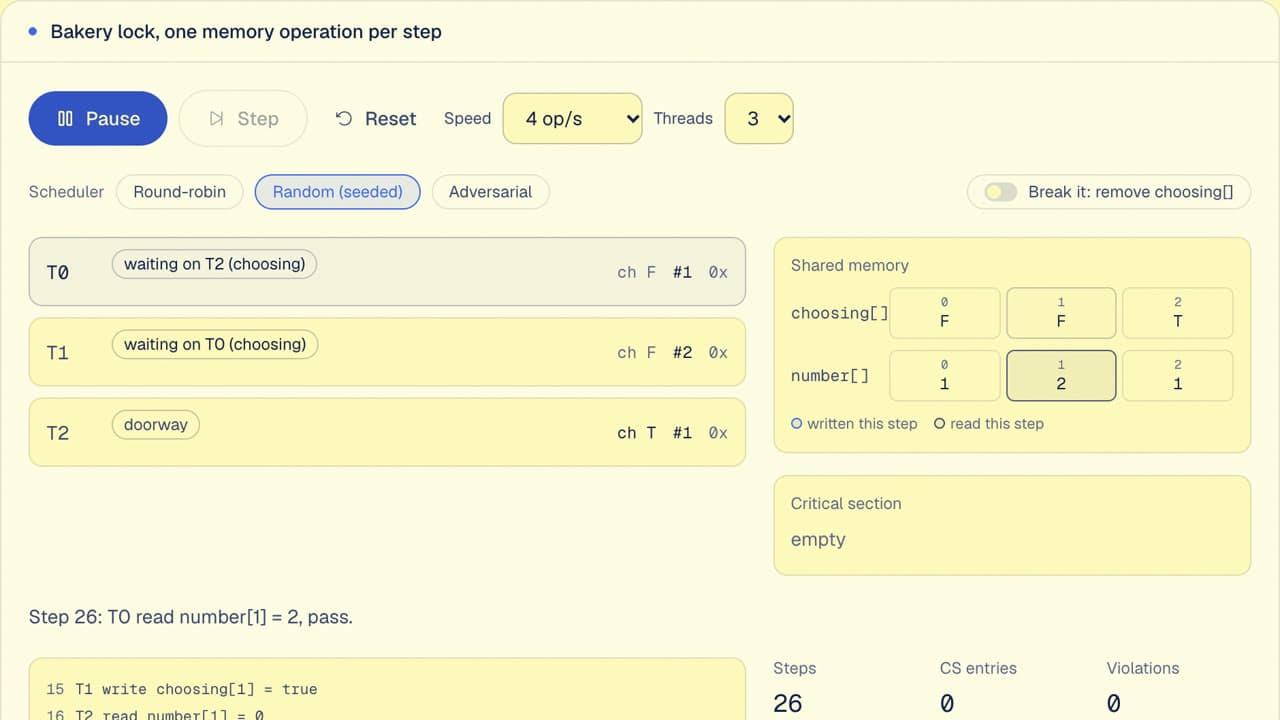This screenshot has width=1280, height=720.
Task: Open the Speed dropdown showing 4 op/s
Action: pyautogui.click(x=572, y=118)
